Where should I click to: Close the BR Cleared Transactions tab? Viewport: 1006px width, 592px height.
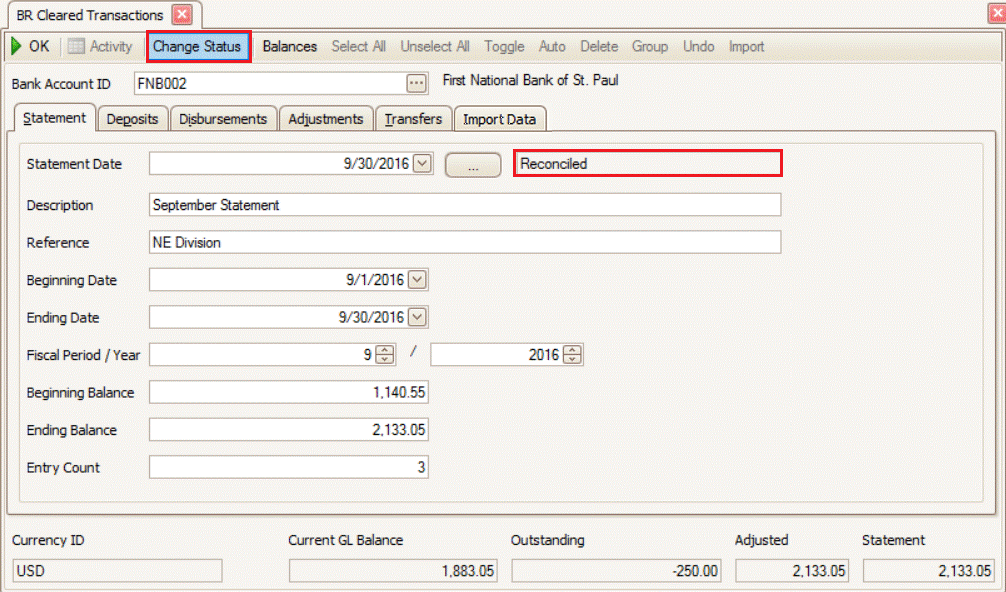(x=181, y=15)
